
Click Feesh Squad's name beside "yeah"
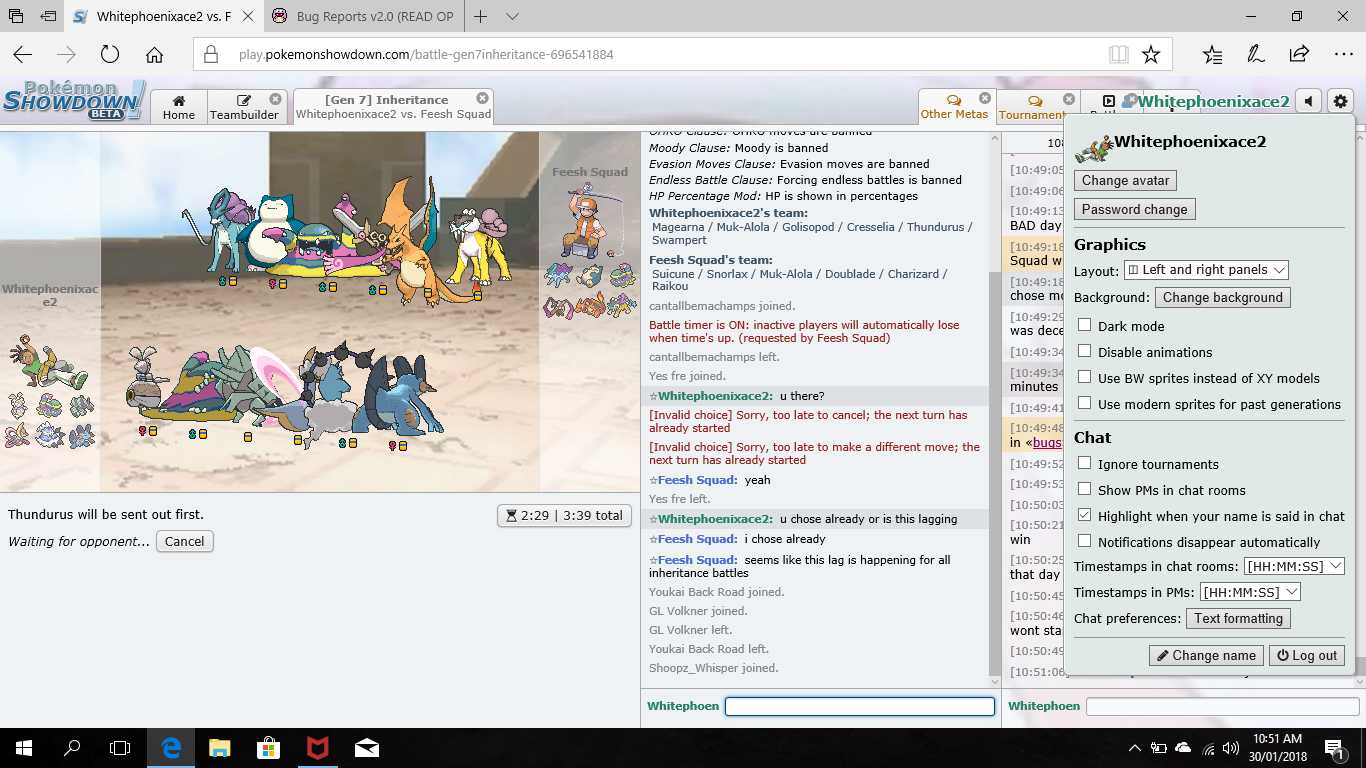[x=698, y=480]
